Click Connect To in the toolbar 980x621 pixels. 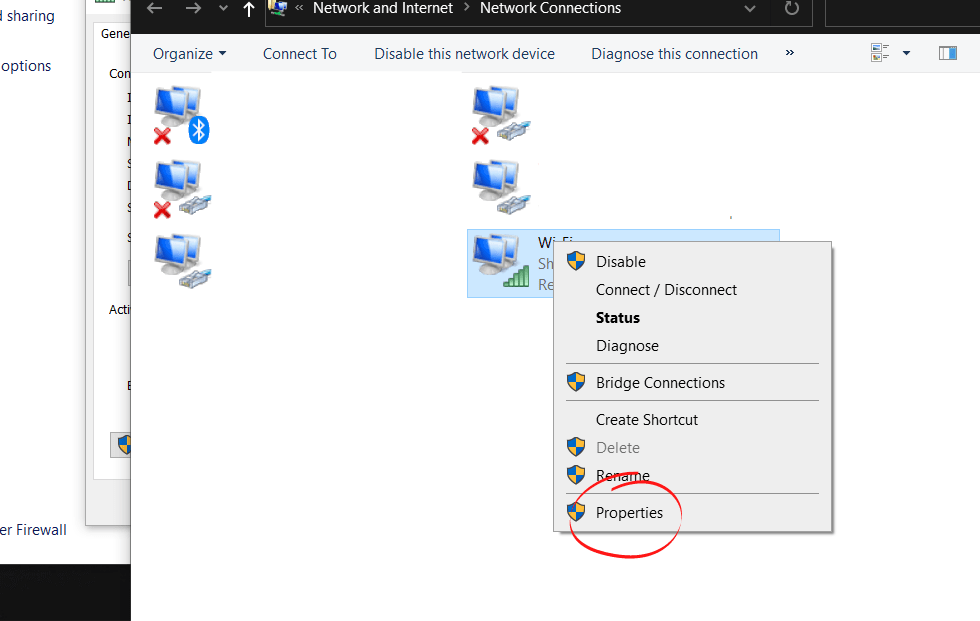300,54
